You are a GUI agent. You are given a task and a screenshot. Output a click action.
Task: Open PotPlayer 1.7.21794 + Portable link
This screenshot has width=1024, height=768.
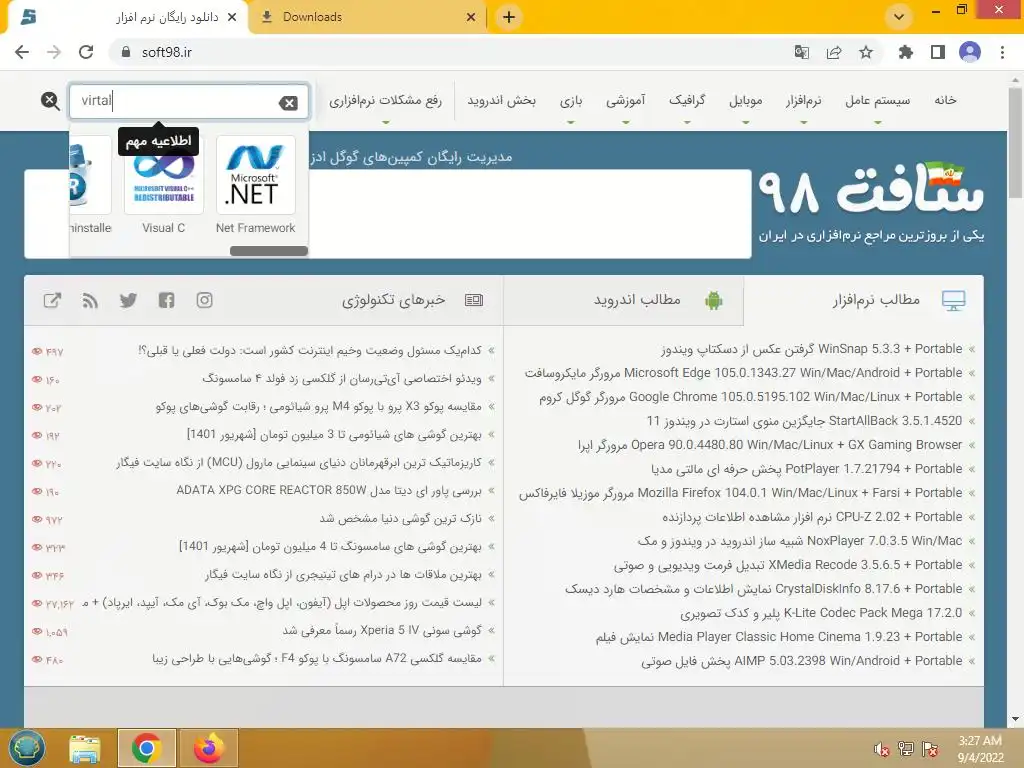(x=807, y=469)
